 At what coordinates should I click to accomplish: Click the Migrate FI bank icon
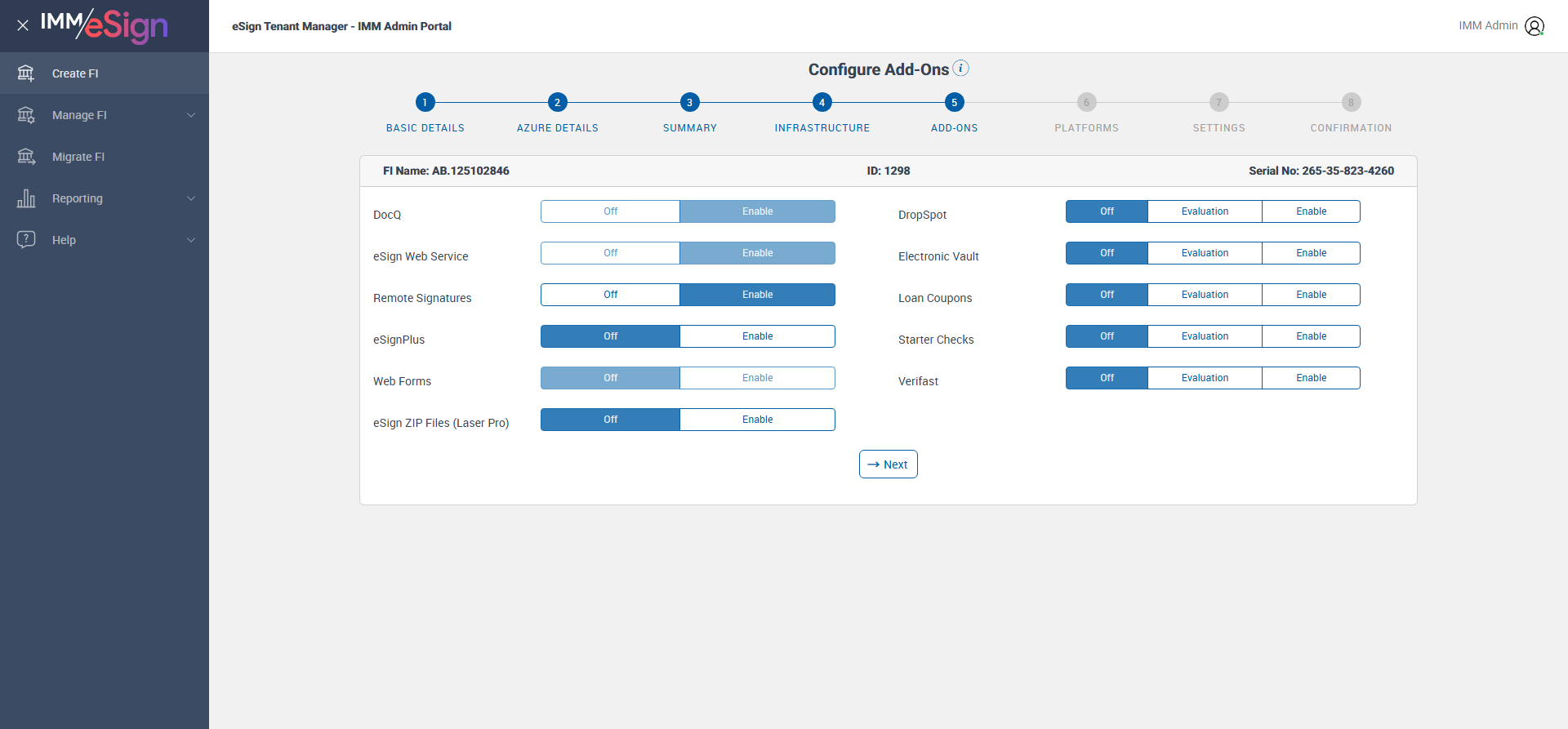[26, 157]
